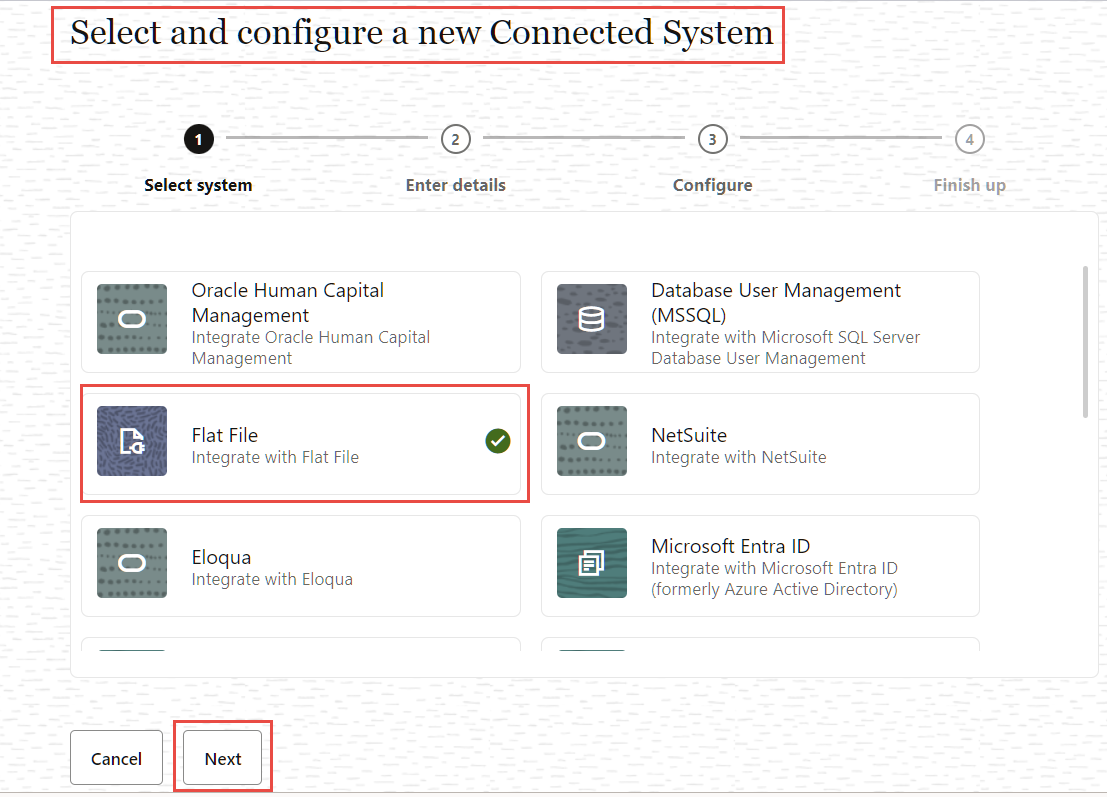Open the Configure step label
The image size is (1107, 797).
(x=712, y=185)
